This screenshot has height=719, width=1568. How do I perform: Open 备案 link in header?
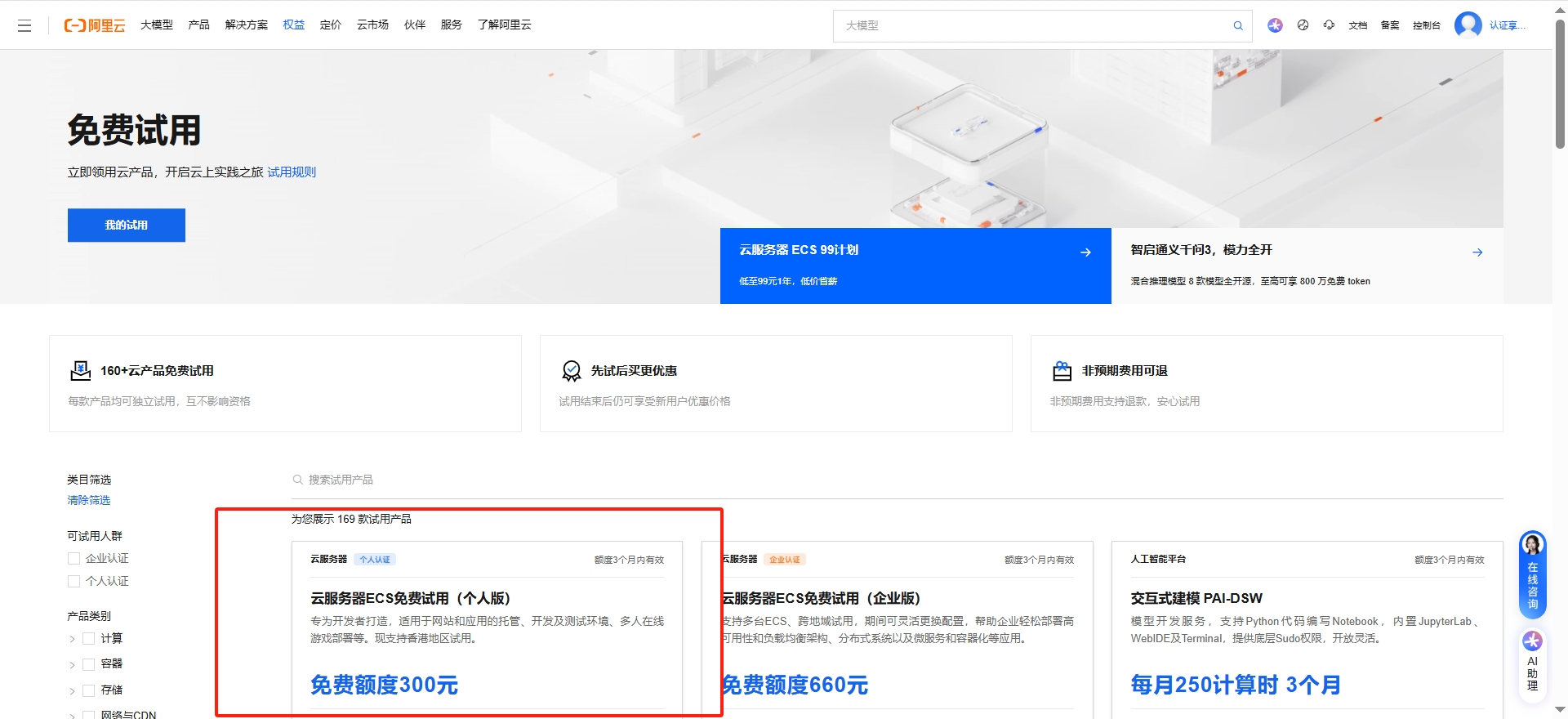[x=1390, y=25]
